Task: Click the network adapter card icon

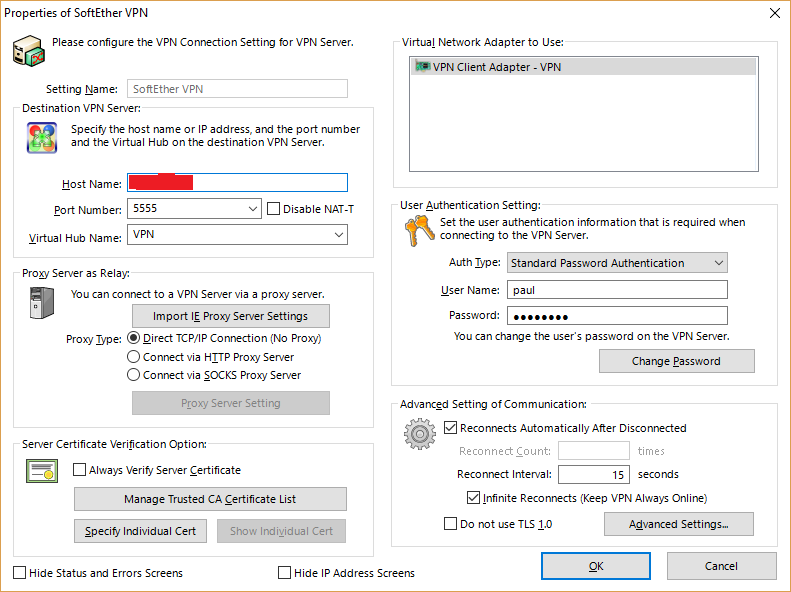Action: click(x=422, y=67)
